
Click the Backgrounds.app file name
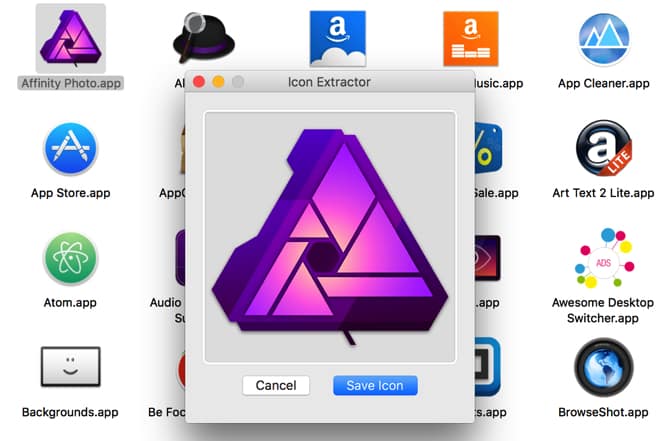click(x=70, y=412)
